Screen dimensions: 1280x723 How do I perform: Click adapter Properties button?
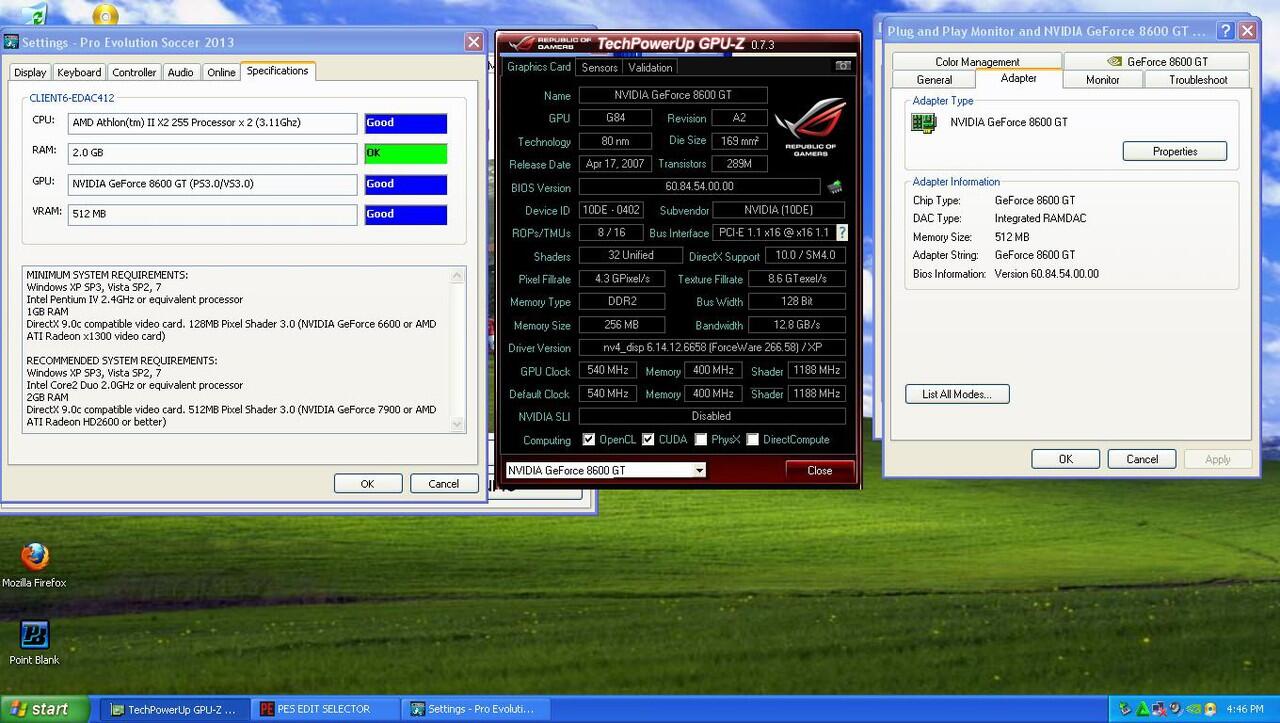[1175, 152]
